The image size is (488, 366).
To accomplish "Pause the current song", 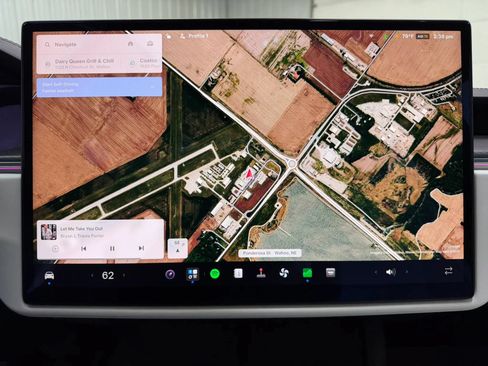I will click(x=112, y=248).
